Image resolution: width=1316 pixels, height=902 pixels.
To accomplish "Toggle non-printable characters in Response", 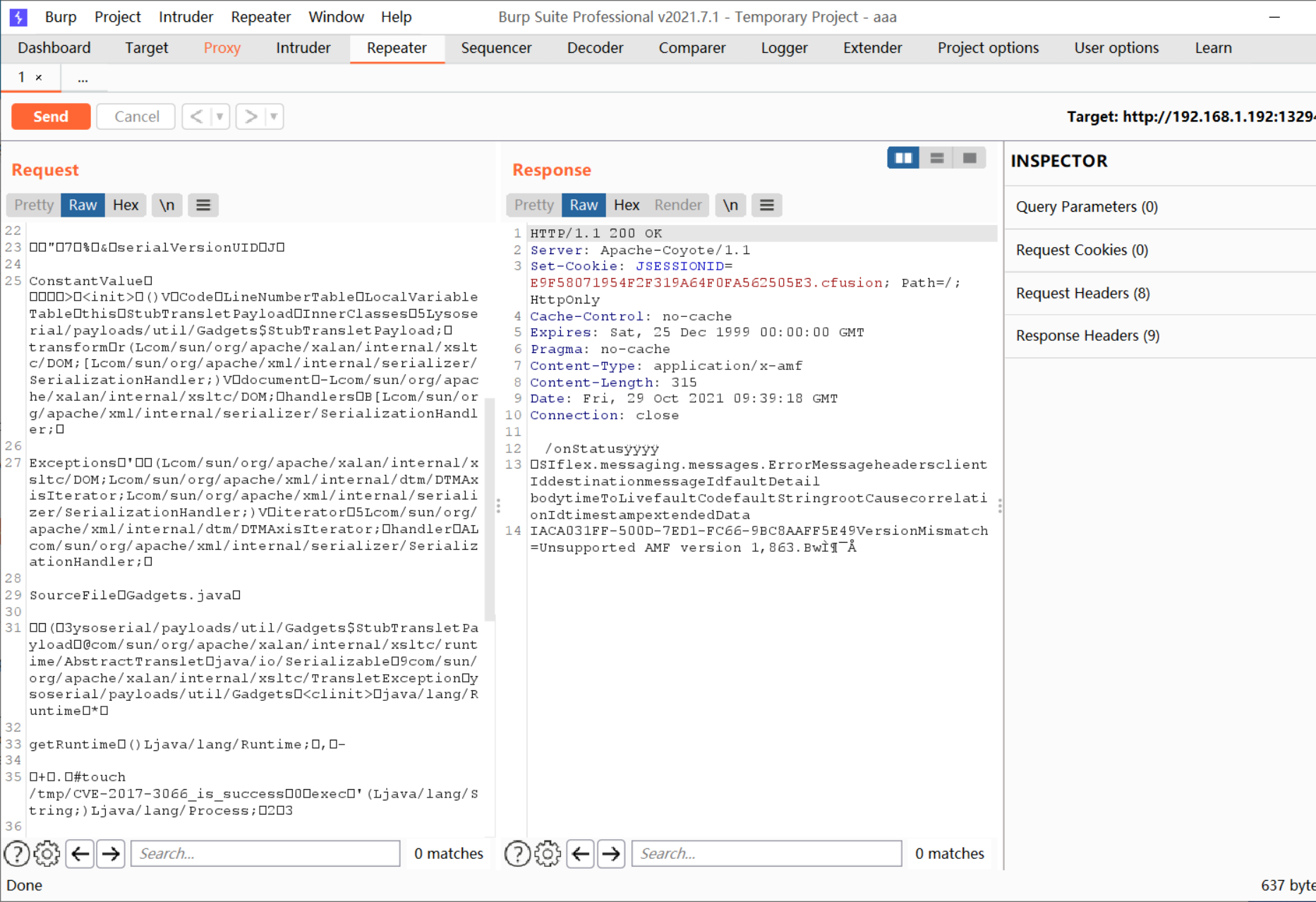I will [730, 205].
